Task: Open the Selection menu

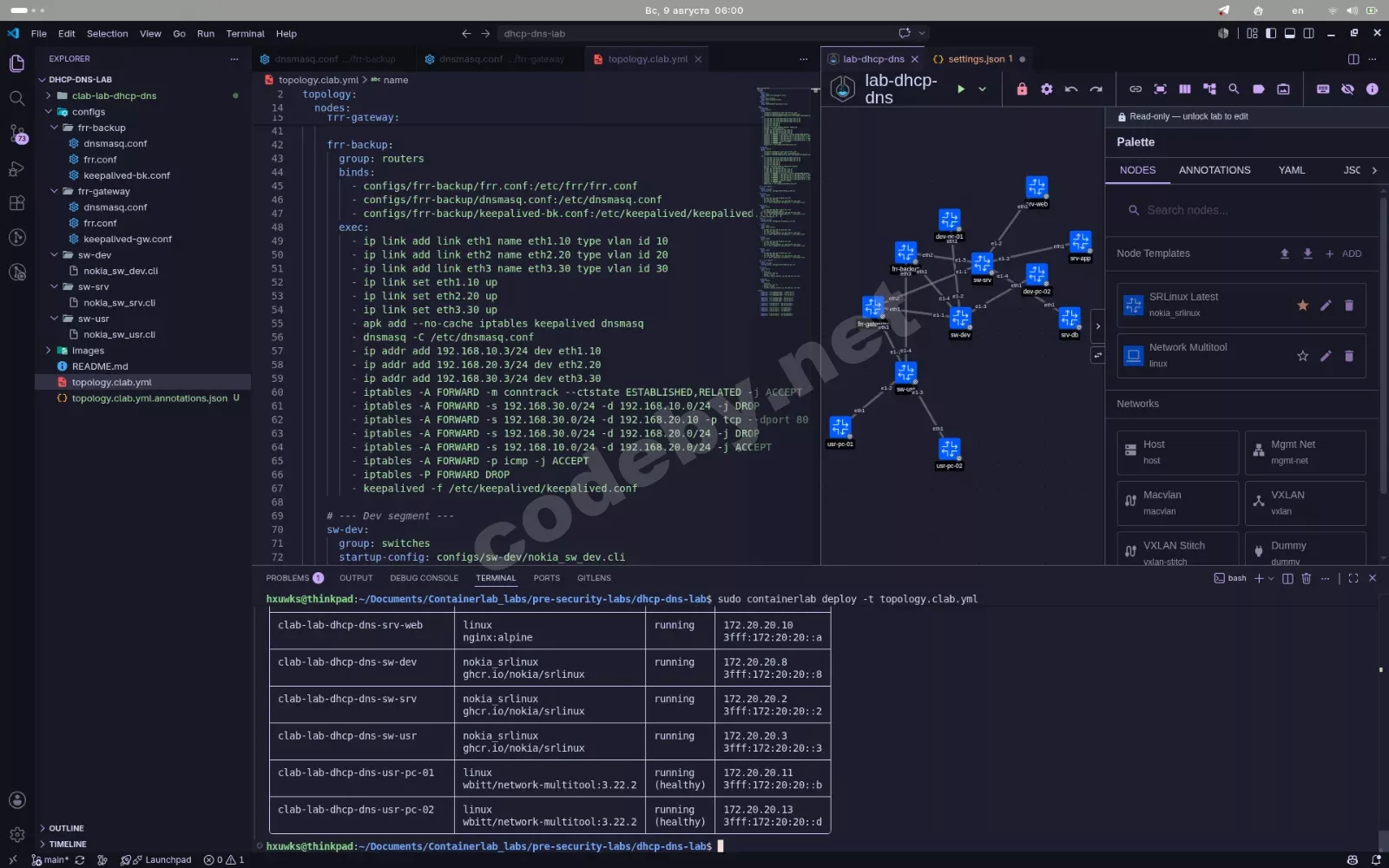Action: point(107,34)
